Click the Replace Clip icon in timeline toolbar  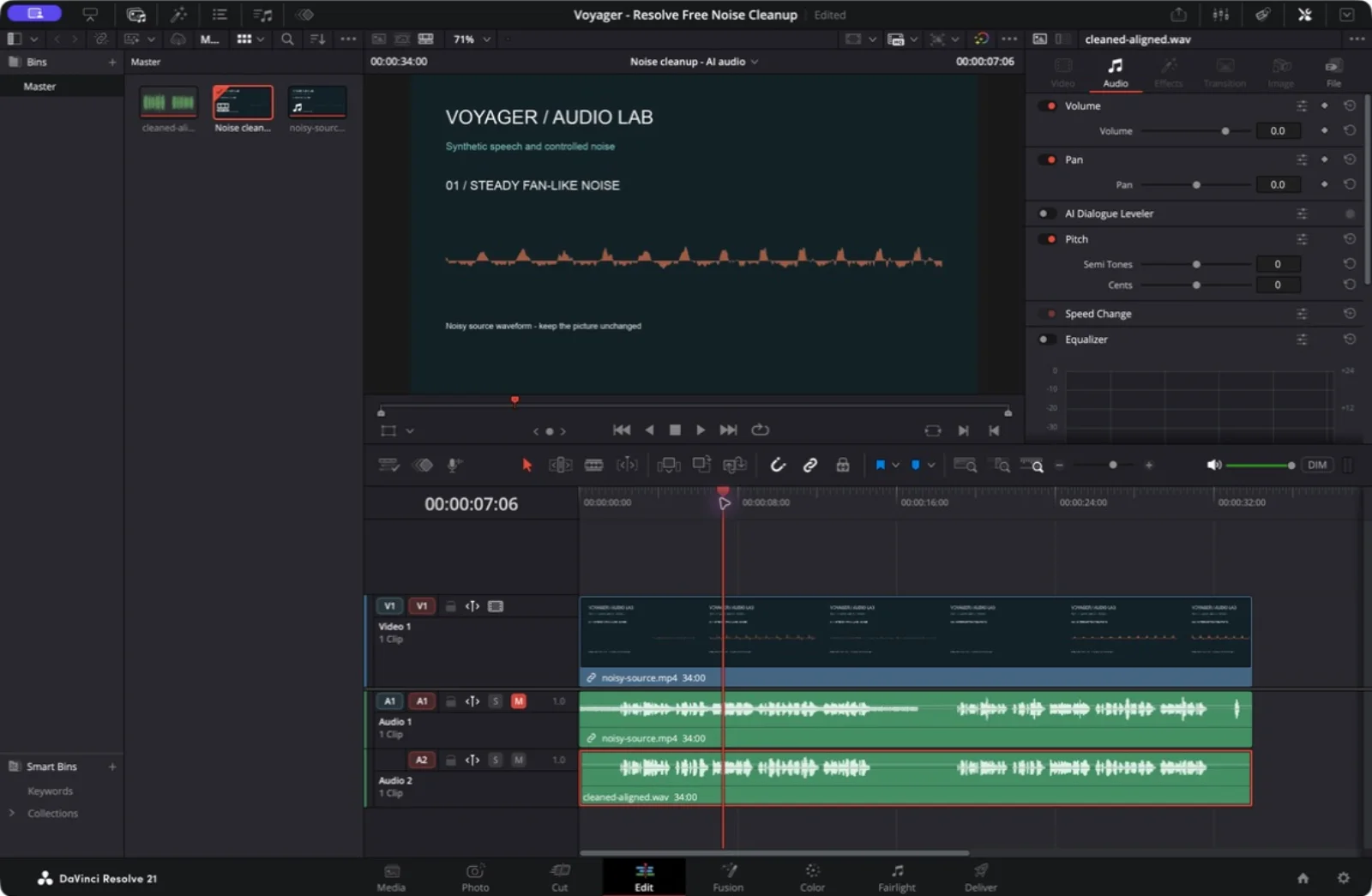coord(735,465)
